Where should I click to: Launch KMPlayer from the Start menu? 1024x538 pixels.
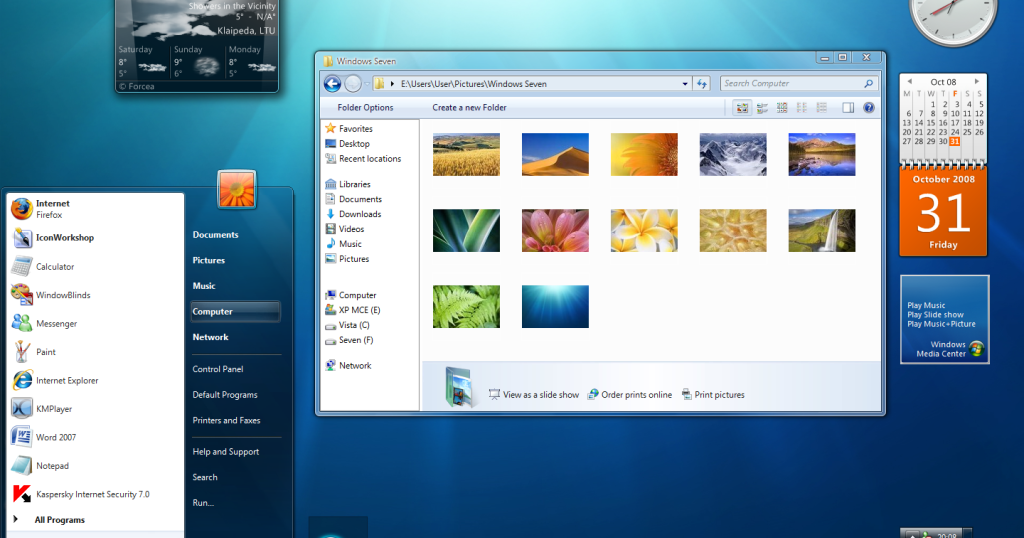click(x=95, y=409)
